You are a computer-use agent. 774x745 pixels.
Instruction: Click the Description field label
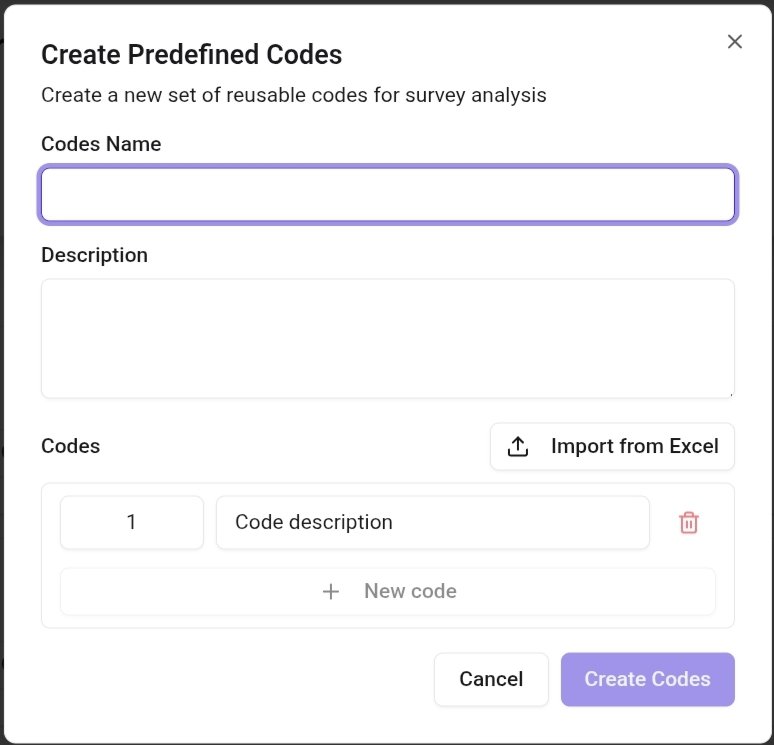point(94,255)
